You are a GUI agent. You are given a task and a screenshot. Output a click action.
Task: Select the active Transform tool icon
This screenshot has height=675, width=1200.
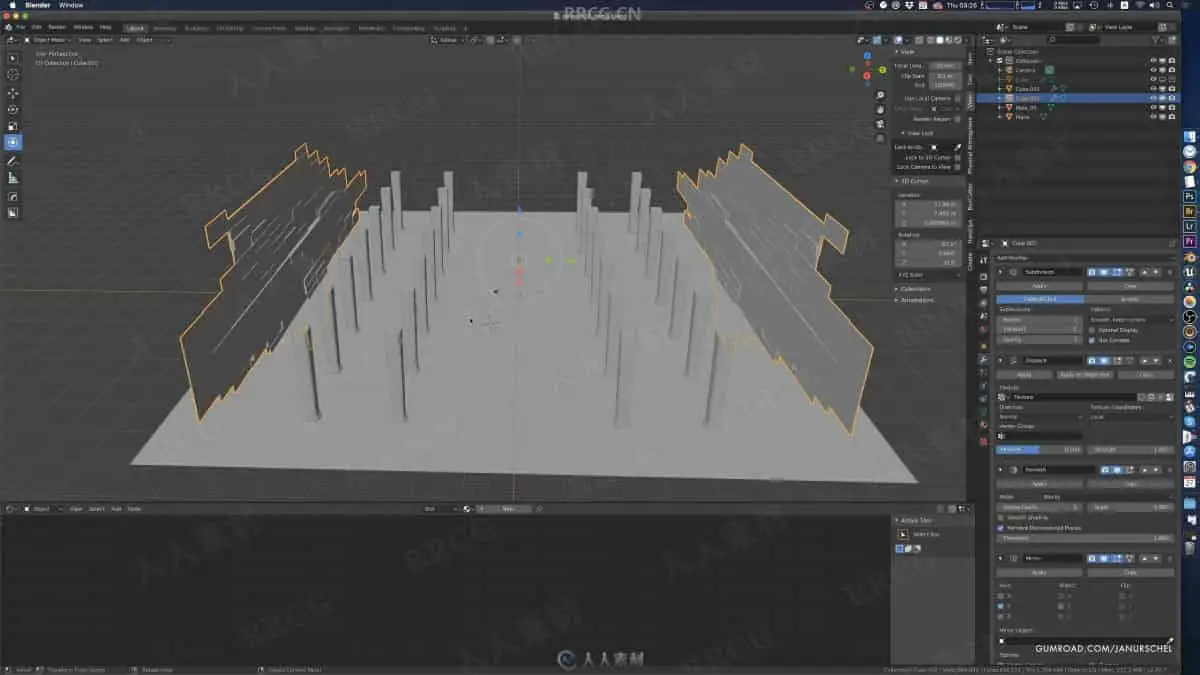tap(13, 143)
